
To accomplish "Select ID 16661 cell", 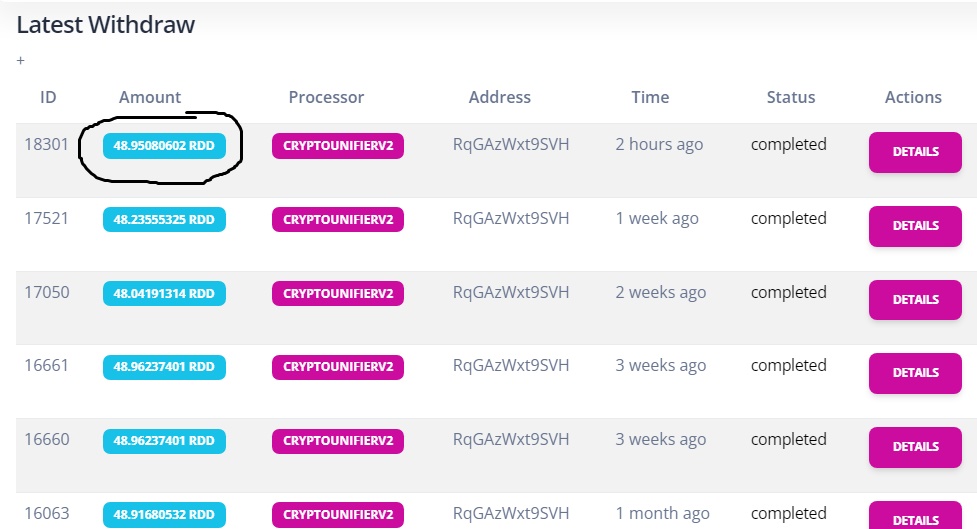I will (46, 366).
